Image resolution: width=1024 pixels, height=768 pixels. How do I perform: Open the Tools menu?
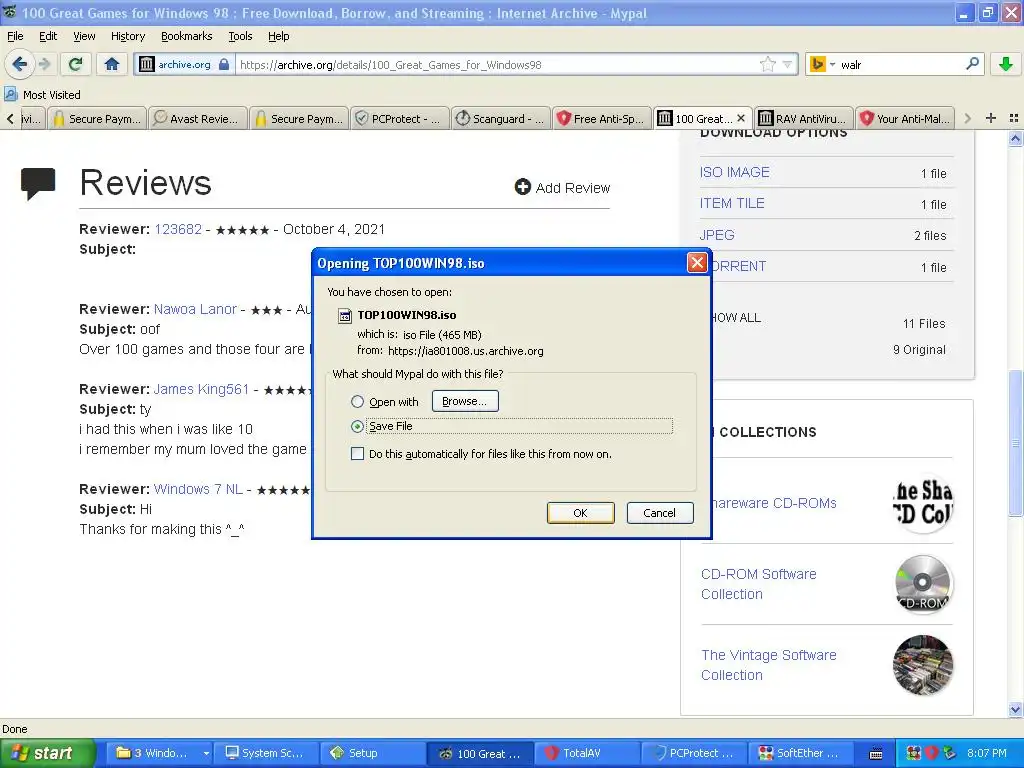(240, 36)
